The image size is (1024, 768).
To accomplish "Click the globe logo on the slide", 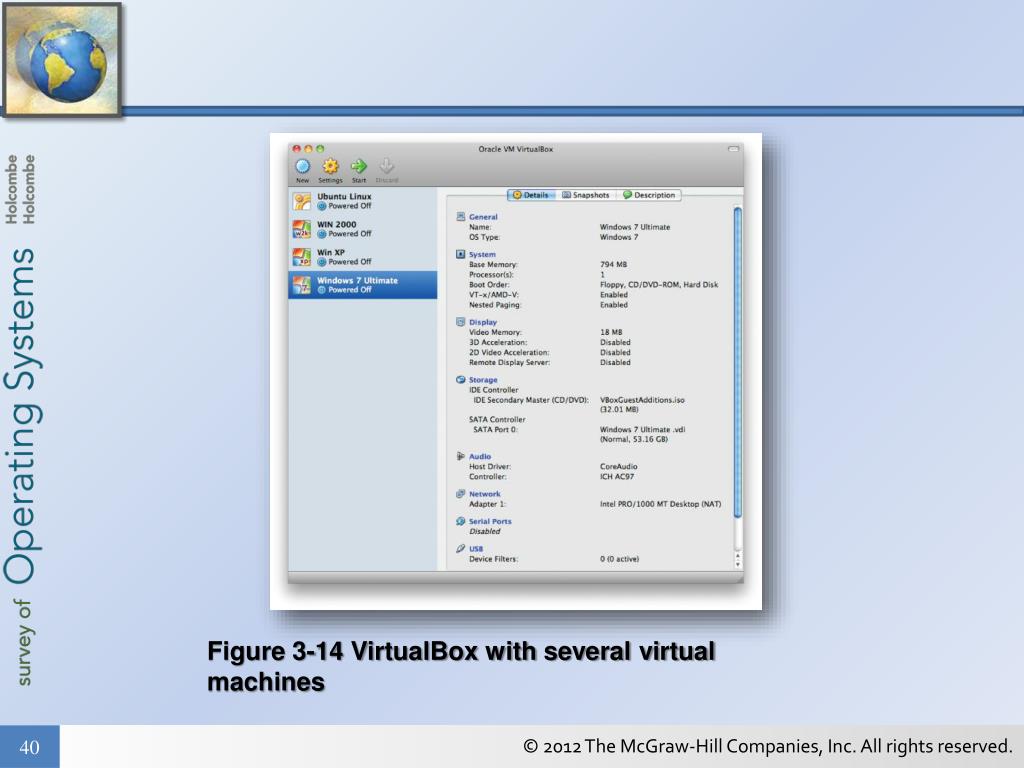I will pyautogui.click(x=62, y=60).
